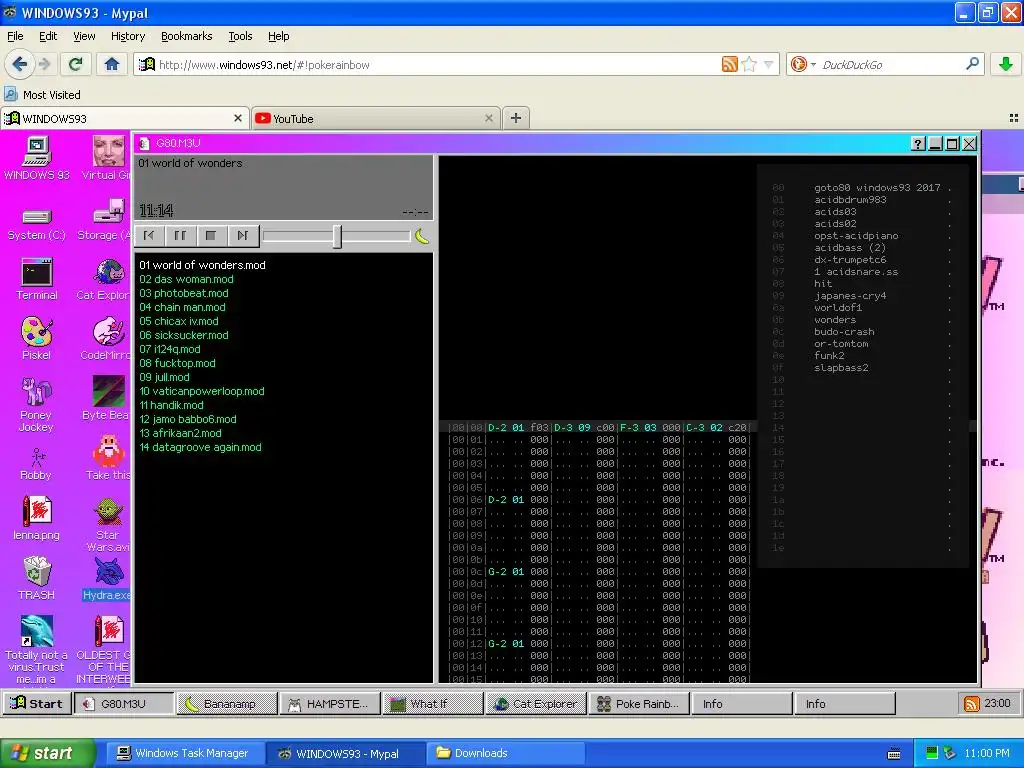
Task: Select 05 chicax iv.mod in playlist
Action: click(179, 321)
